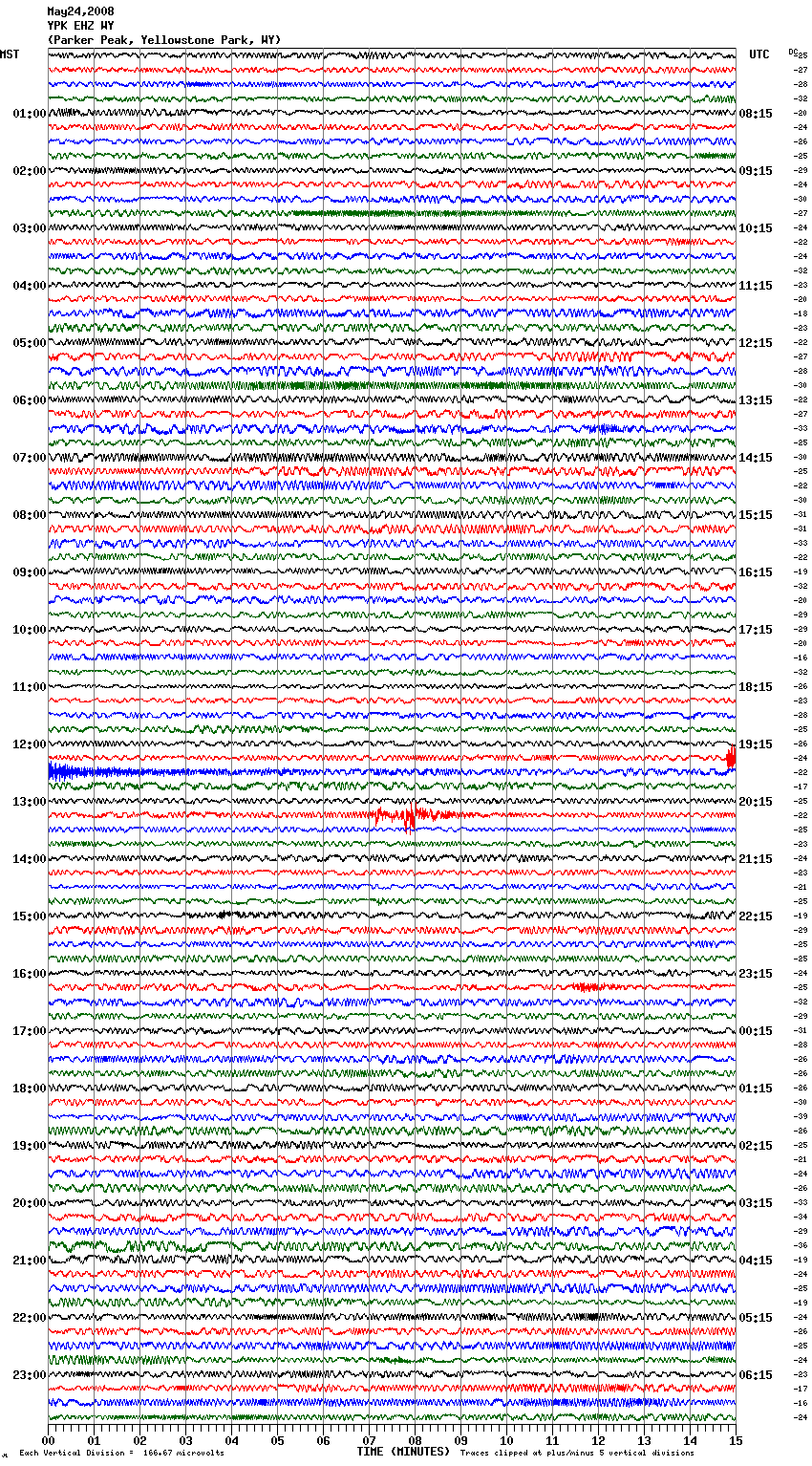Click the 16:15 UTC time label
The width and height of the screenshot is (812, 1466).
point(756,572)
